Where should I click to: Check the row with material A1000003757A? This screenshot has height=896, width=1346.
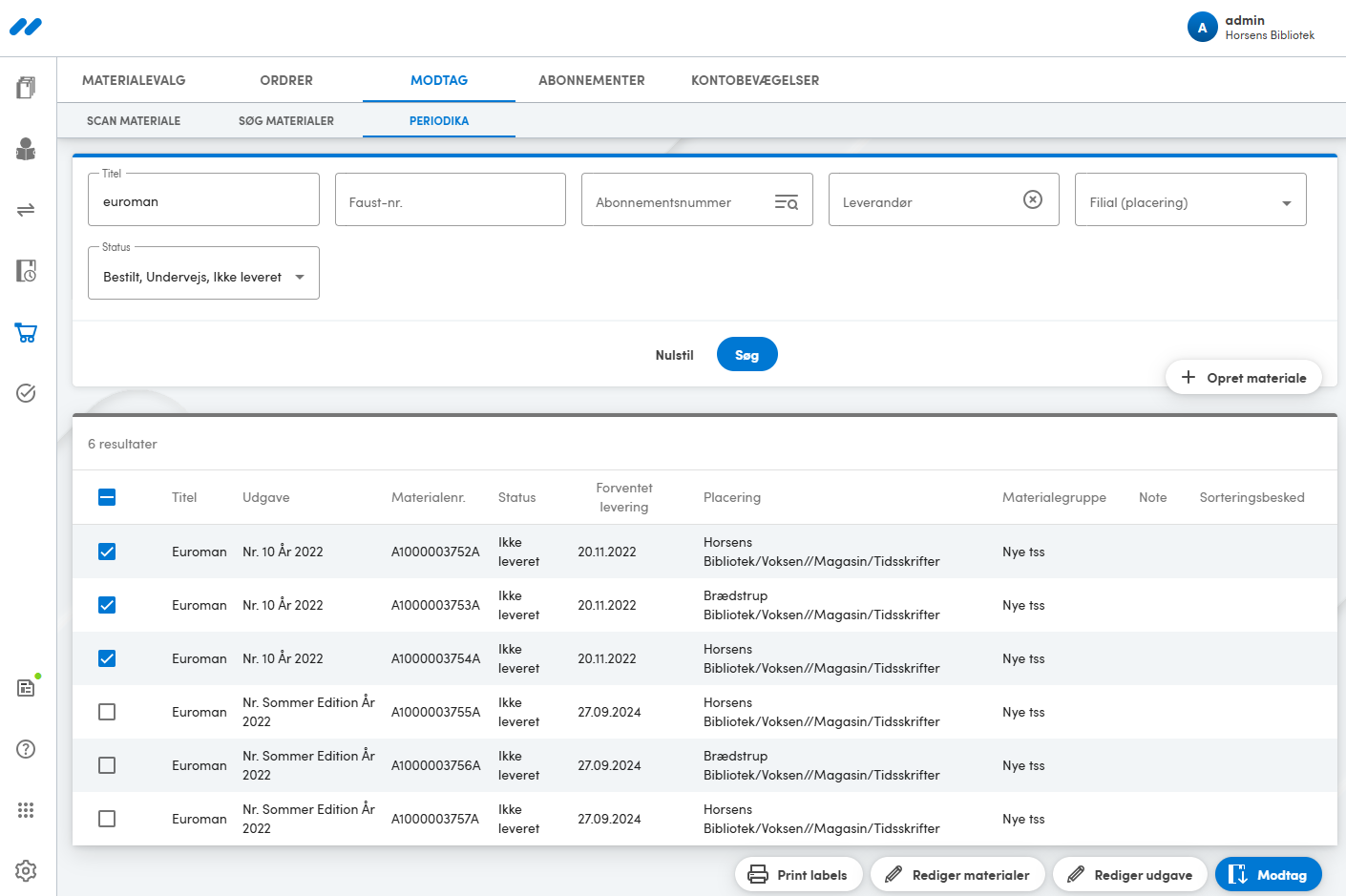pyautogui.click(x=107, y=819)
